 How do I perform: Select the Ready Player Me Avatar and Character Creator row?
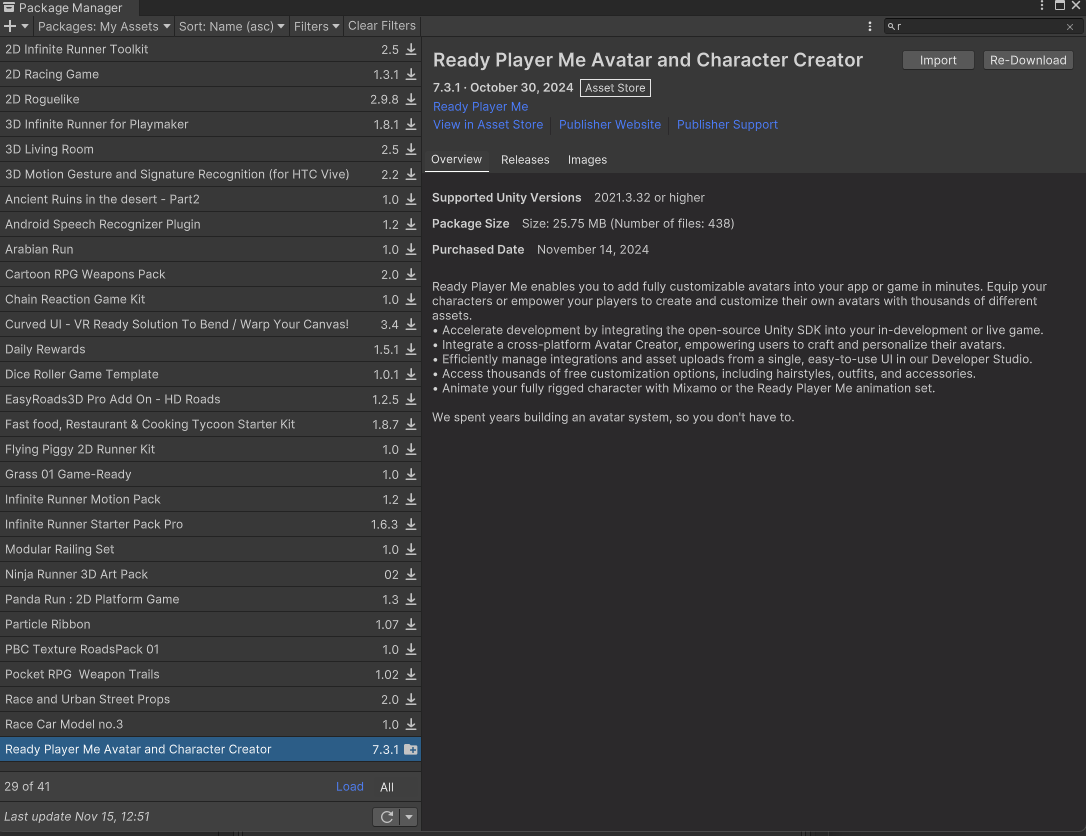(x=211, y=749)
